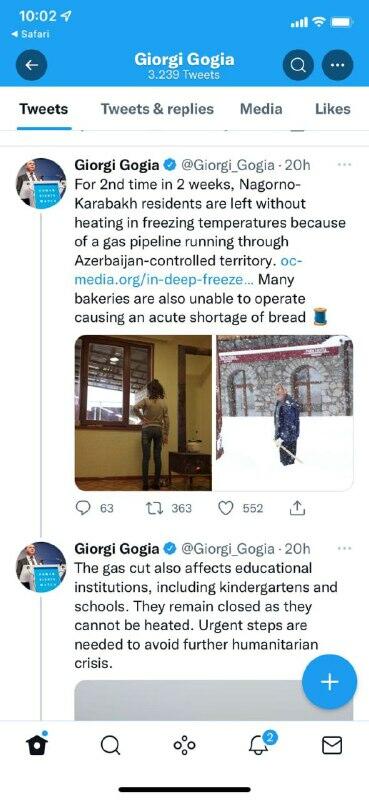The image size is (369, 800).
Task: Share the first tweet via share icon
Action: click(297, 508)
